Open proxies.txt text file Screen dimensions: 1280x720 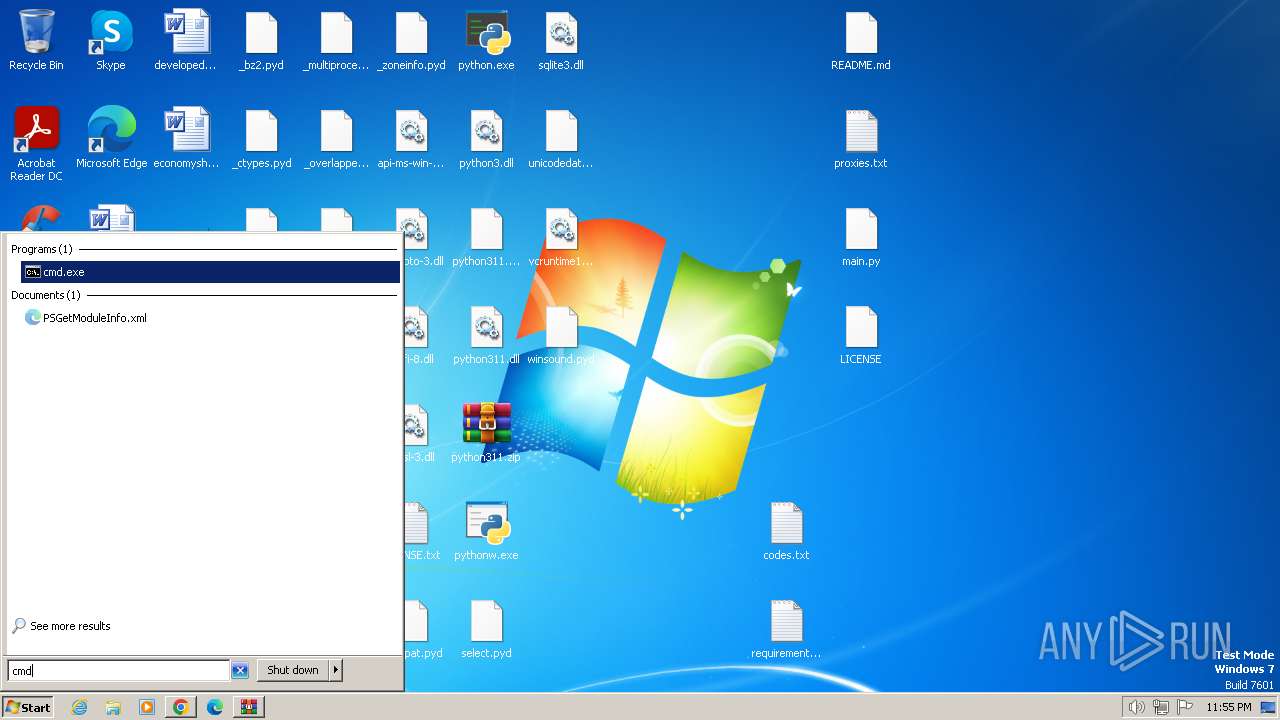click(x=861, y=139)
